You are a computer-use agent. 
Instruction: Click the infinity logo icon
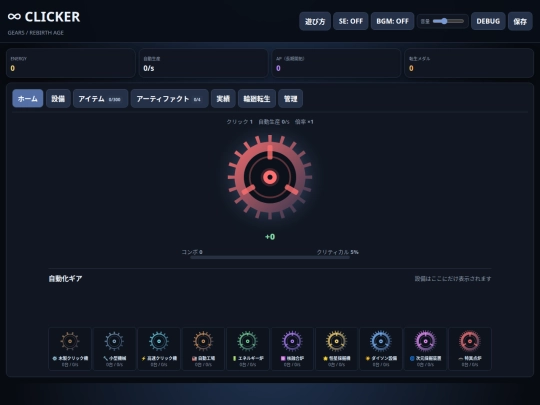(14, 17)
